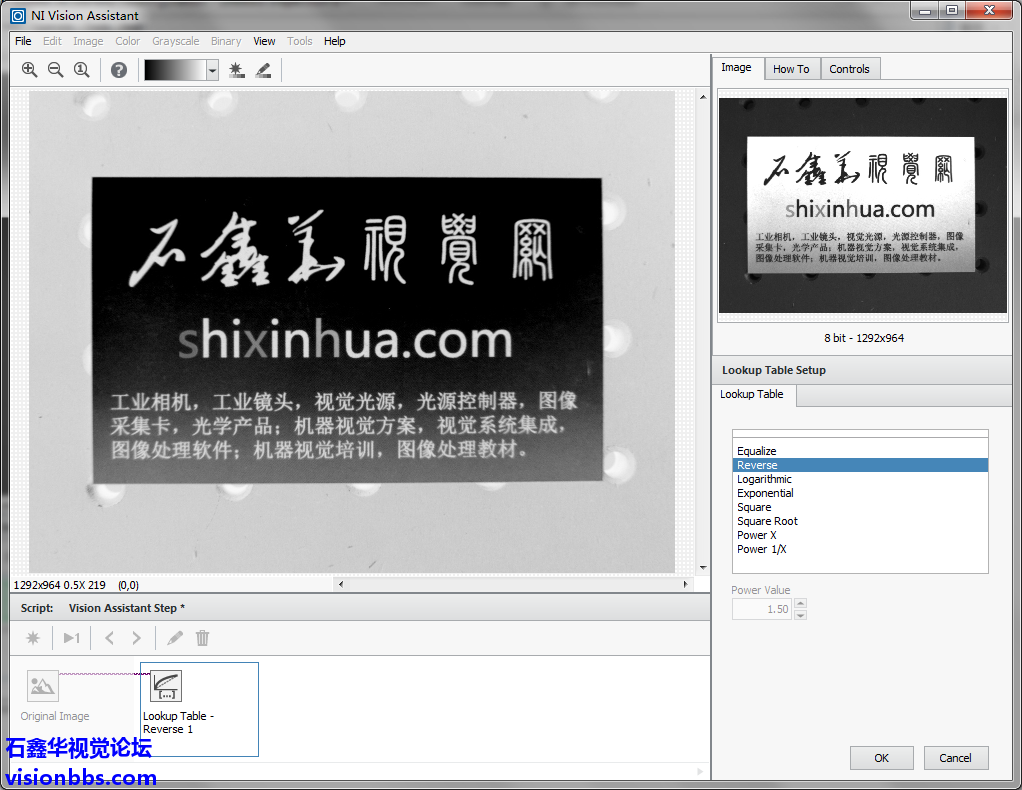The image size is (1022, 790).
Task: Switch to the Controls tab
Action: [849, 69]
